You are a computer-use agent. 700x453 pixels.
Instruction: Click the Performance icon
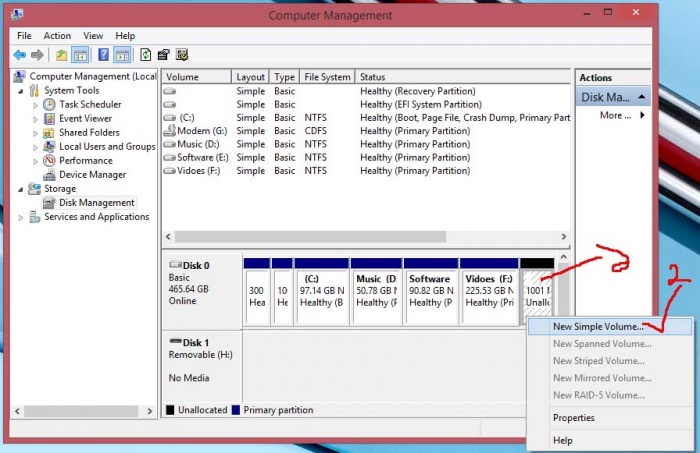point(49,161)
